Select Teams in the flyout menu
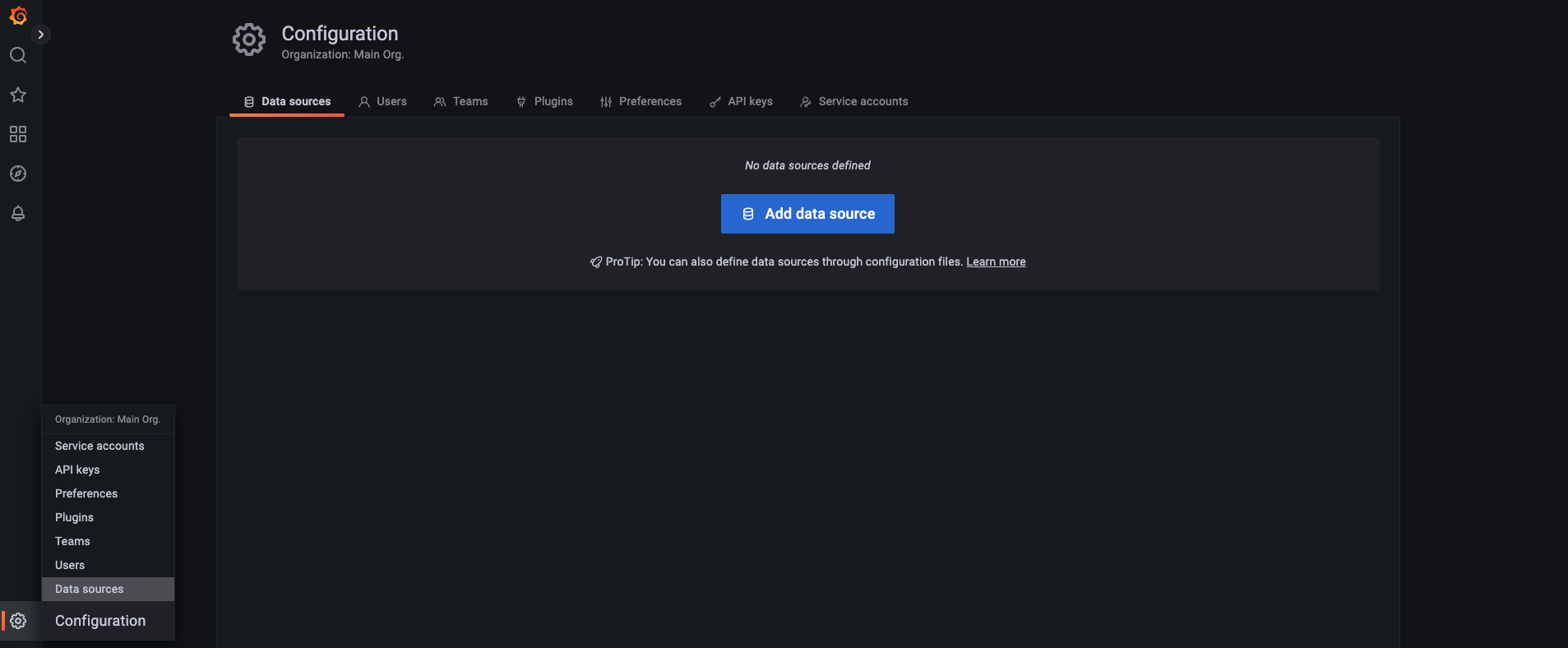Screen dimensions: 1568x648 (109, 541)
